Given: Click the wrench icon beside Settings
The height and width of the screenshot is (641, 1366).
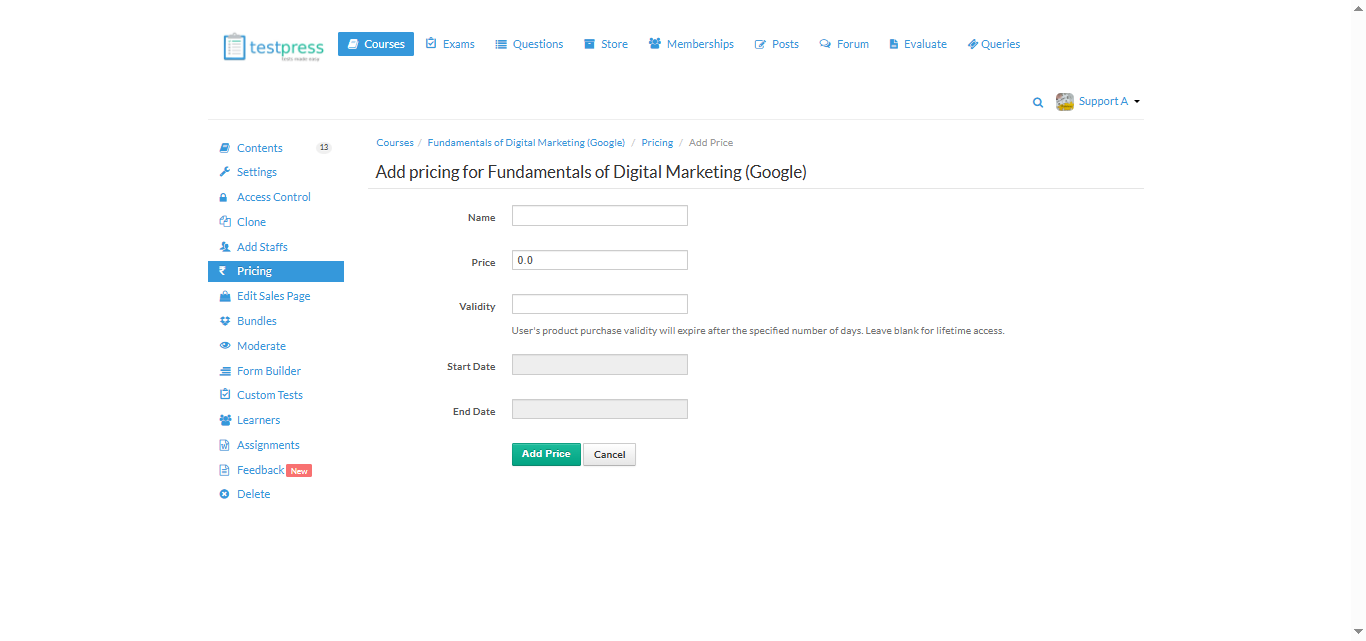Looking at the screenshot, I should pyautogui.click(x=225, y=172).
